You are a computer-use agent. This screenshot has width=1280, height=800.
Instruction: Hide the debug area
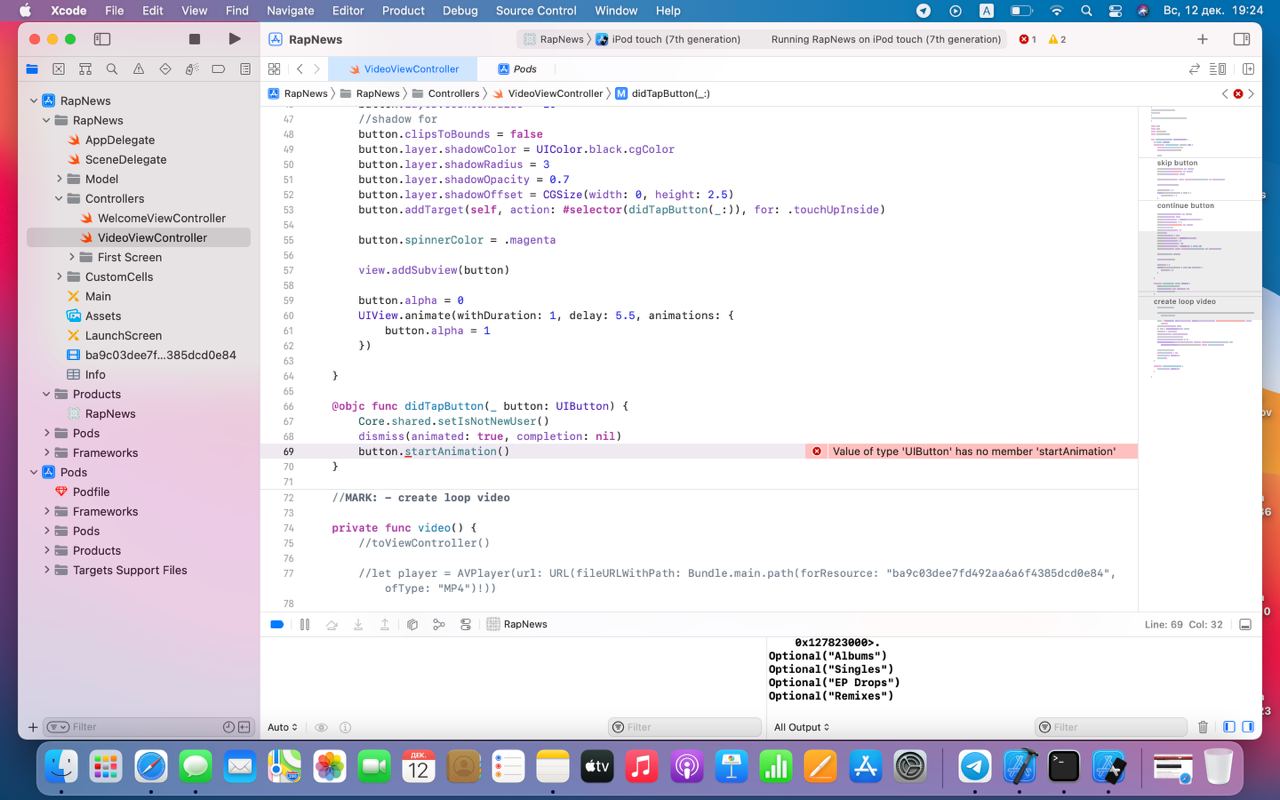click(x=1245, y=624)
